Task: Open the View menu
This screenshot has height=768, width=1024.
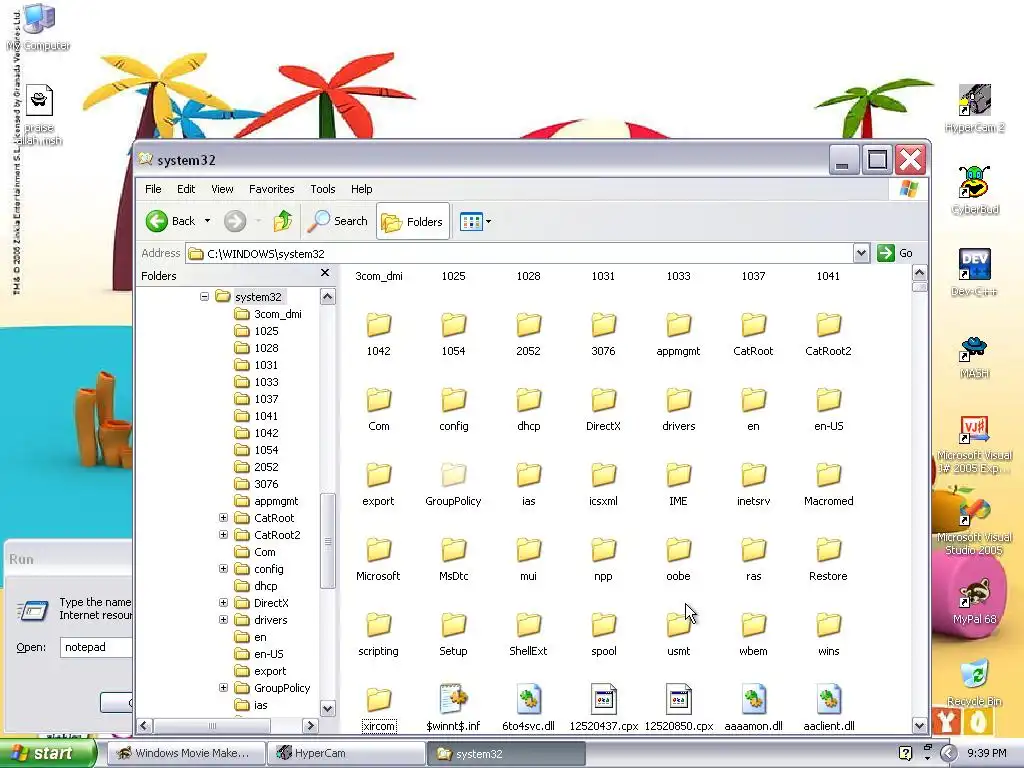Action: point(222,189)
